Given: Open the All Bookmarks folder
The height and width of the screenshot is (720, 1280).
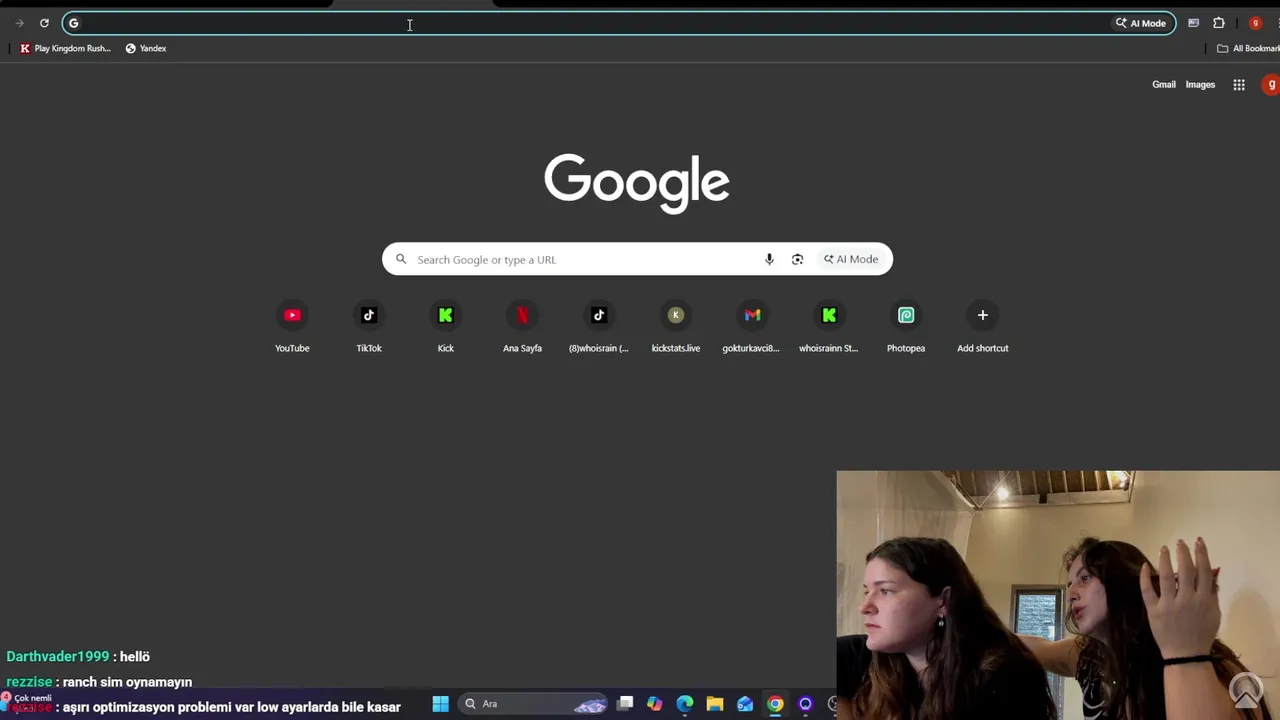Looking at the screenshot, I should pos(1248,48).
